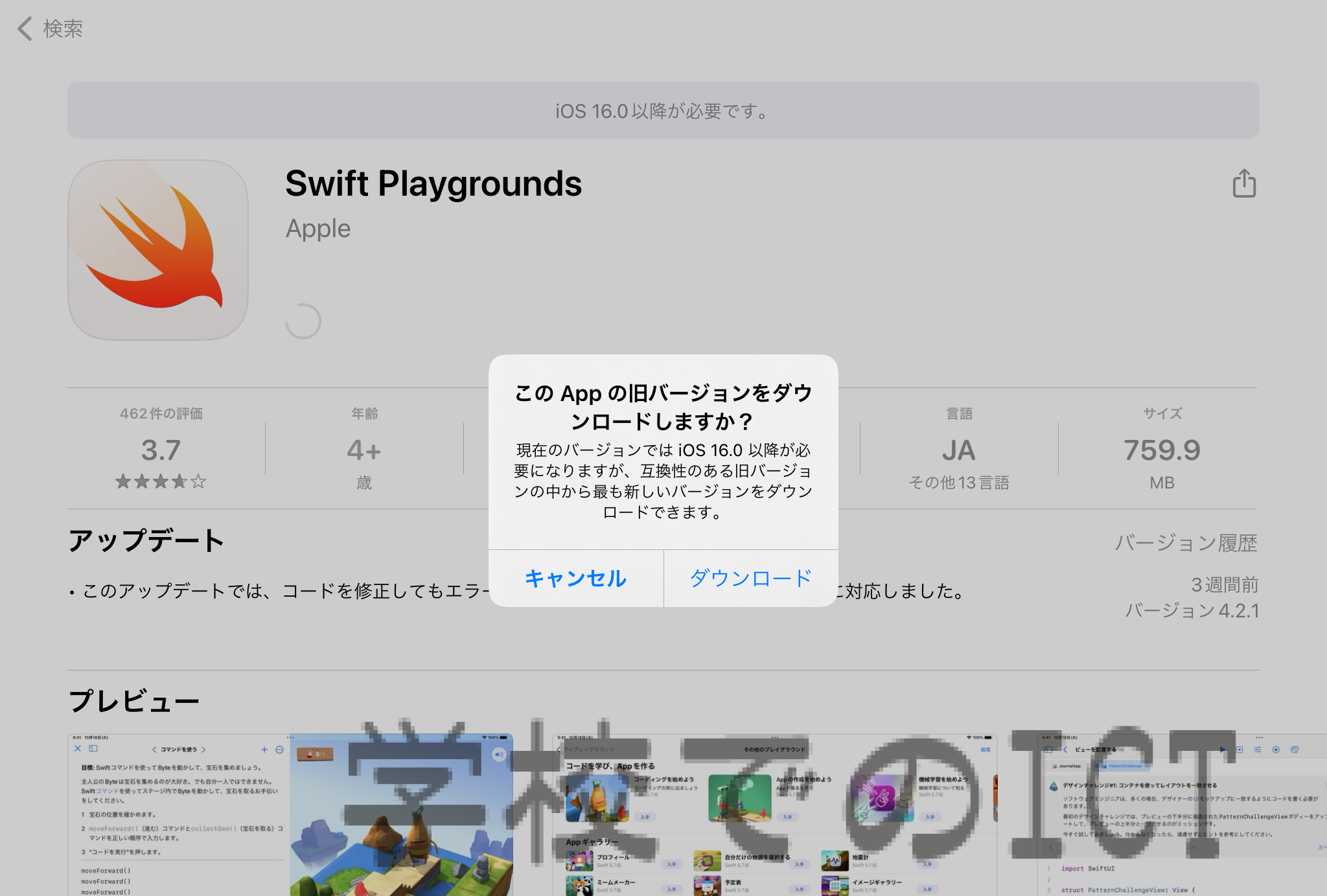Image resolution: width=1327 pixels, height=896 pixels.
Task: Tap the star rating row
Action: pos(161,481)
